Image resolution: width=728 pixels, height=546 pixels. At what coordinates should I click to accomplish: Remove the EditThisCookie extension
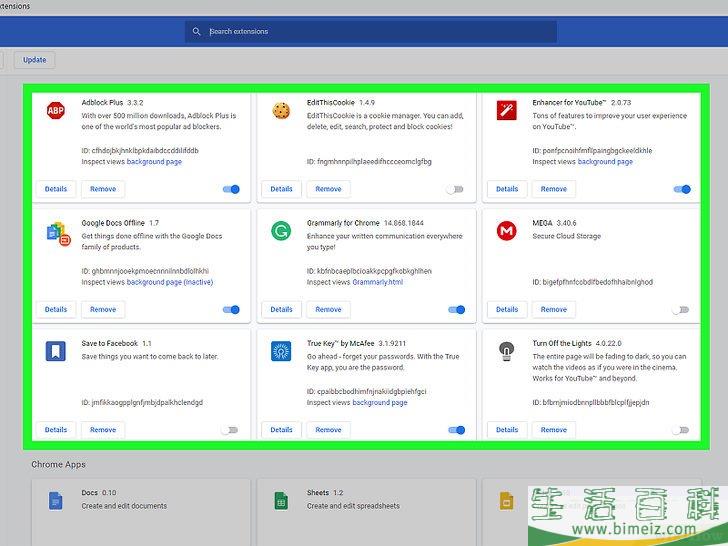[x=328, y=189]
